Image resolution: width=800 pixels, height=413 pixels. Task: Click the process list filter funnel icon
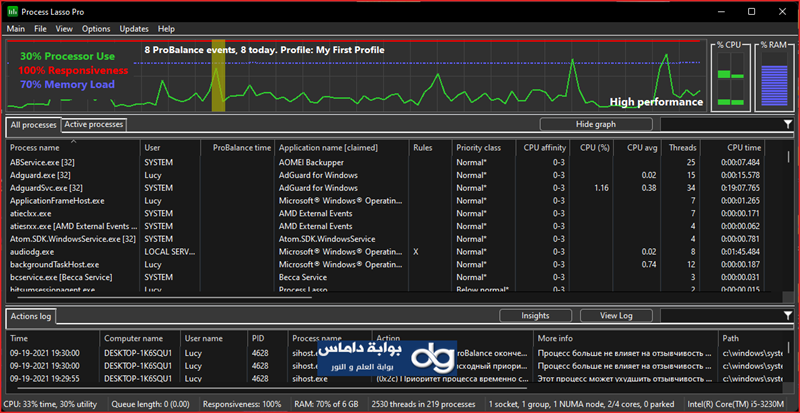click(x=788, y=124)
